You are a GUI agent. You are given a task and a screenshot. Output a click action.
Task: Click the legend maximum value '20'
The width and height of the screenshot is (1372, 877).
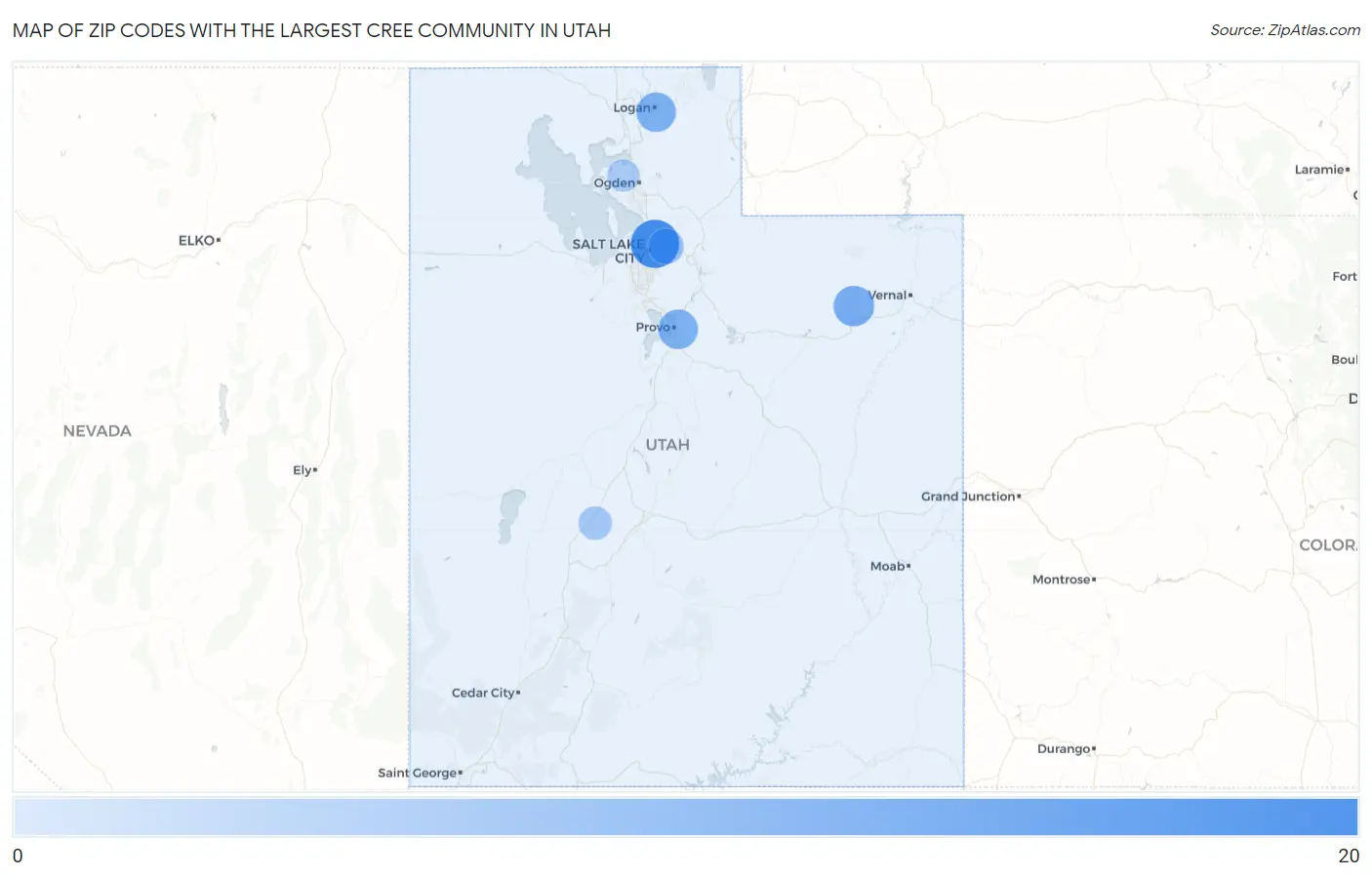pyautogui.click(x=1349, y=857)
